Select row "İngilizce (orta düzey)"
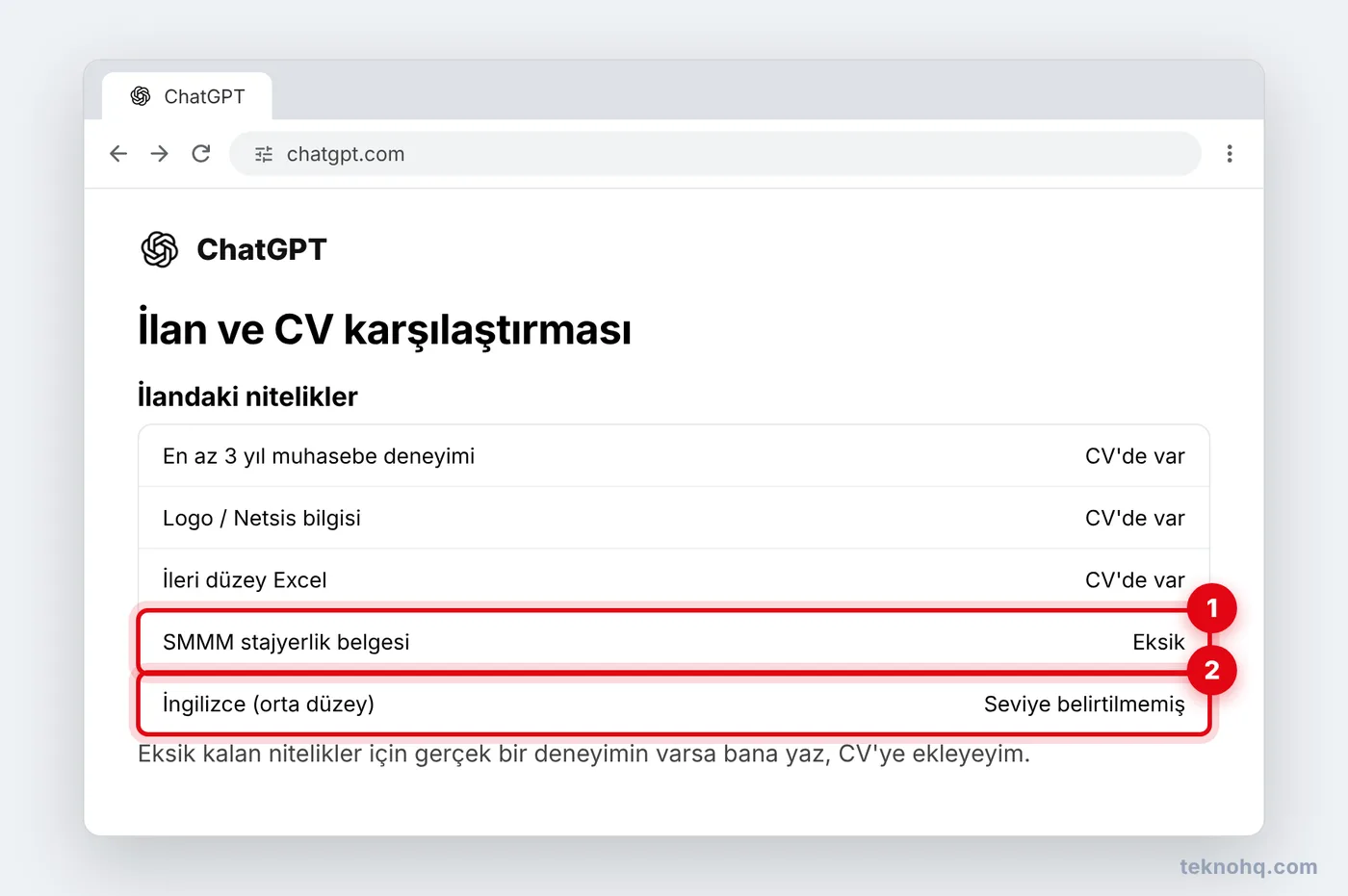The image size is (1348, 896). point(674,704)
